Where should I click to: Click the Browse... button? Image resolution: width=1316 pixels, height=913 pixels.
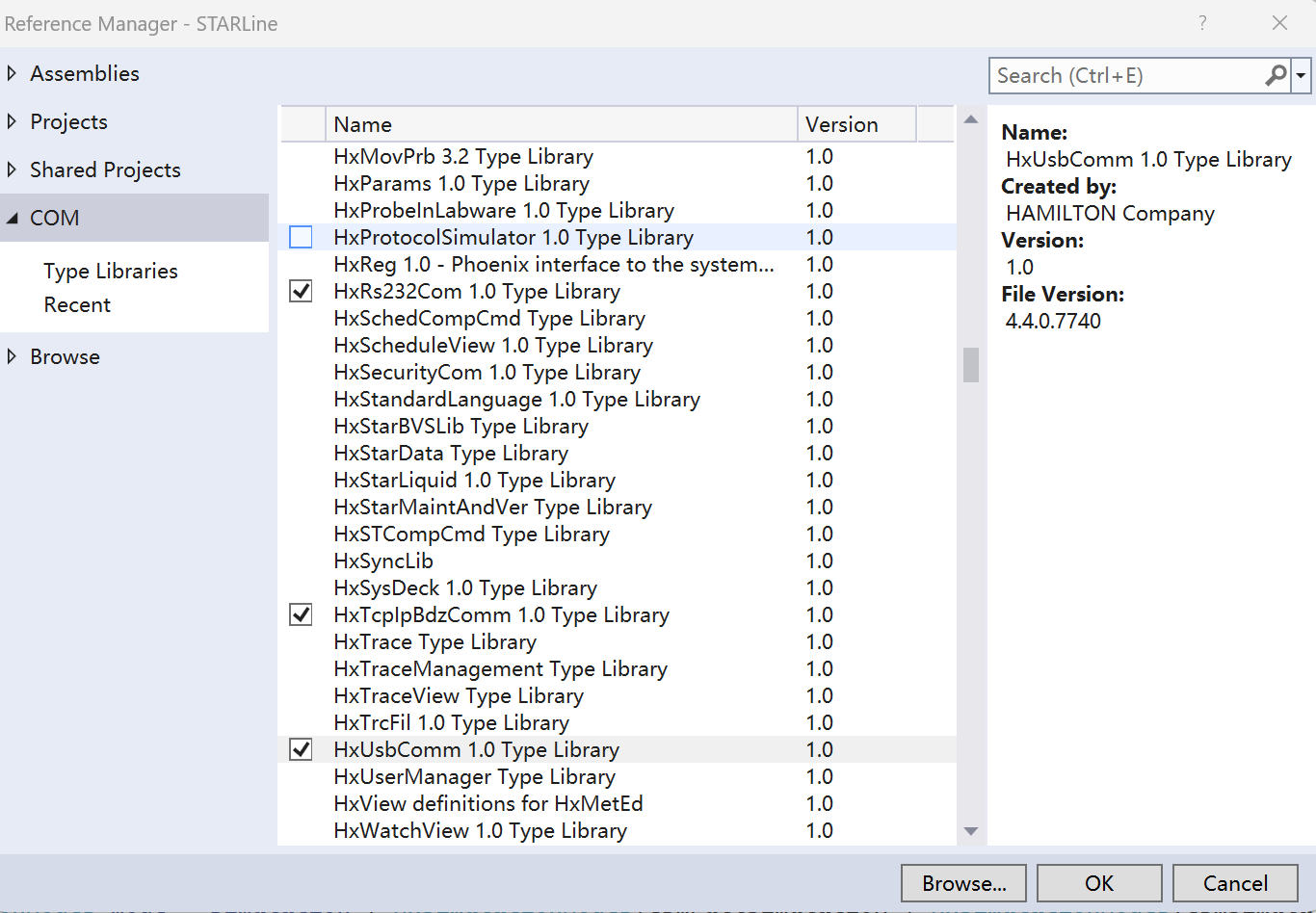click(x=963, y=883)
